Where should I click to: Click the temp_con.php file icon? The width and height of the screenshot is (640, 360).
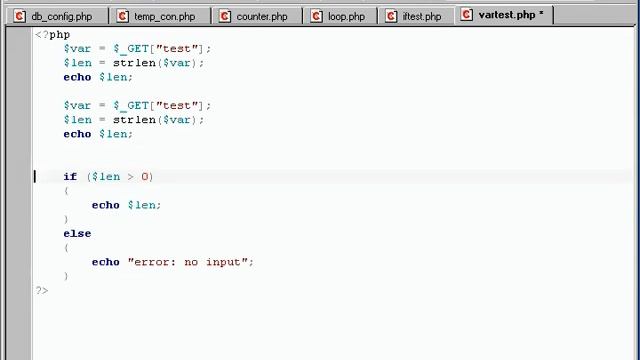122,16
